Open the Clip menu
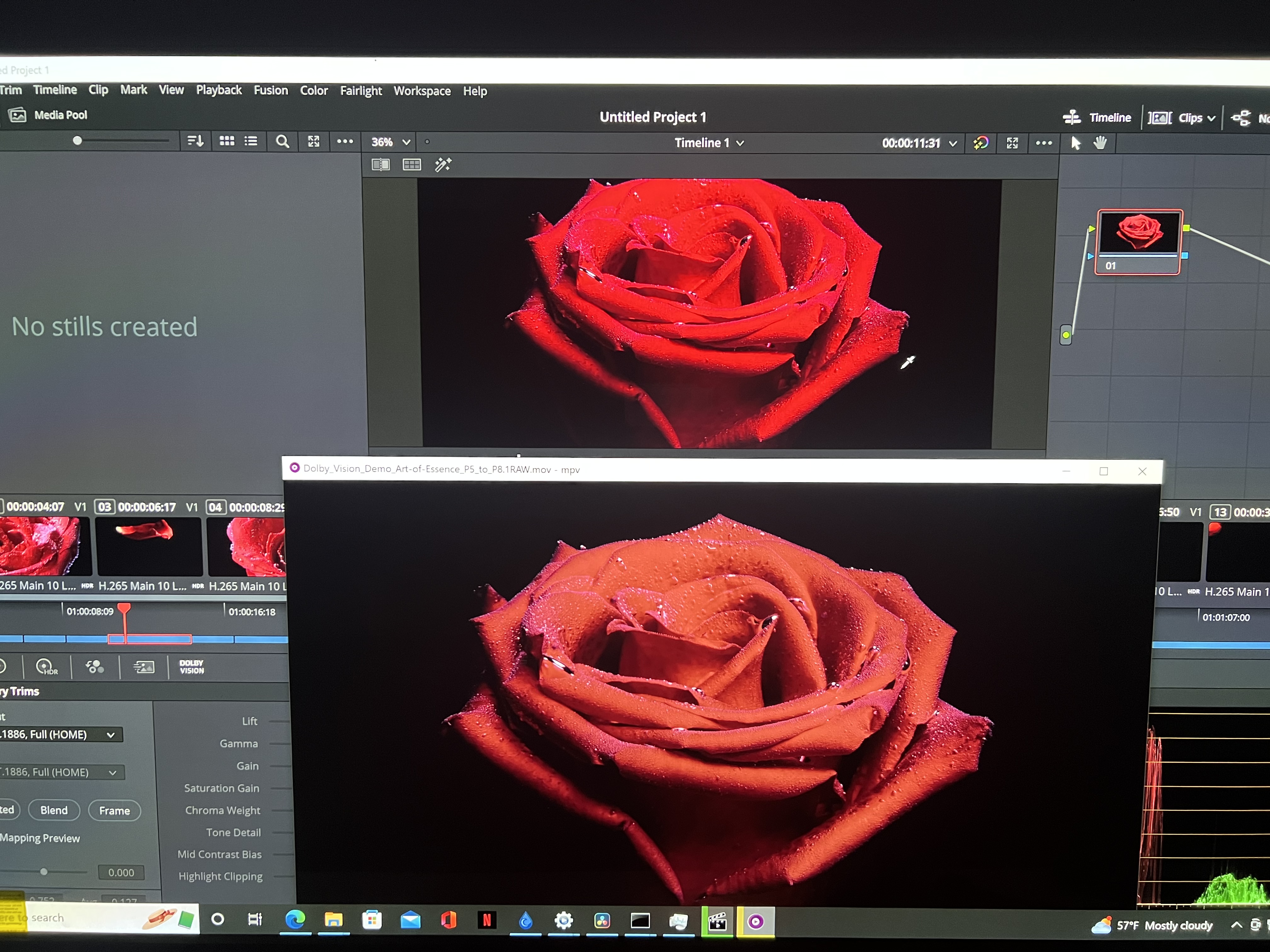 click(98, 90)
